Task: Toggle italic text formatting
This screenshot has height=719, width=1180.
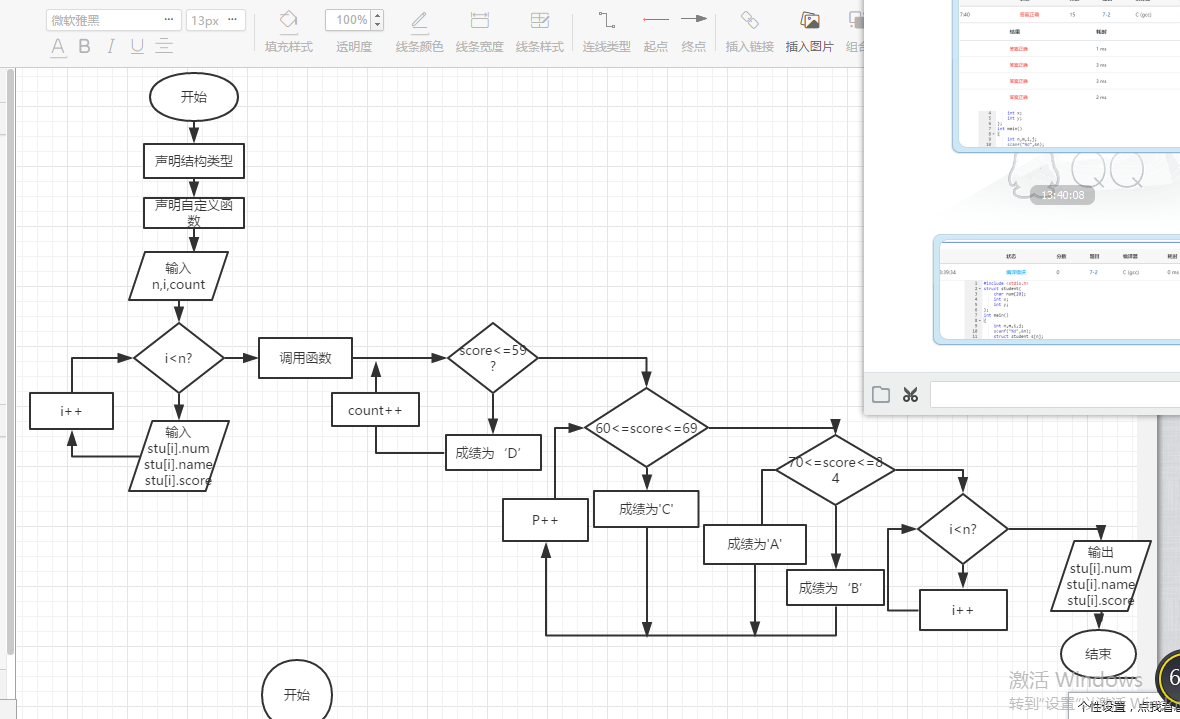Action: 111,47
